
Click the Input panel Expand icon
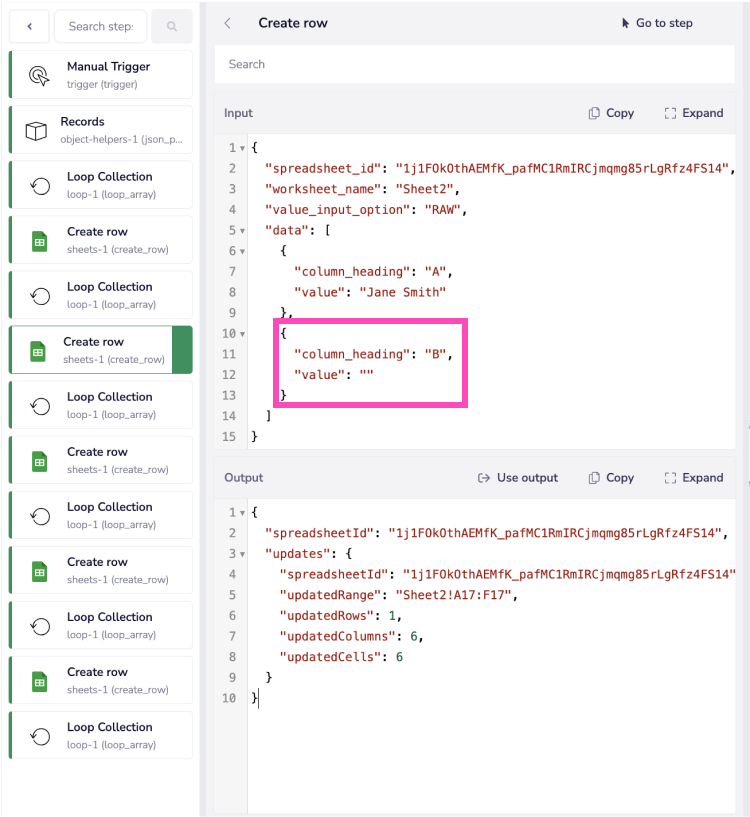pos(670,113)
